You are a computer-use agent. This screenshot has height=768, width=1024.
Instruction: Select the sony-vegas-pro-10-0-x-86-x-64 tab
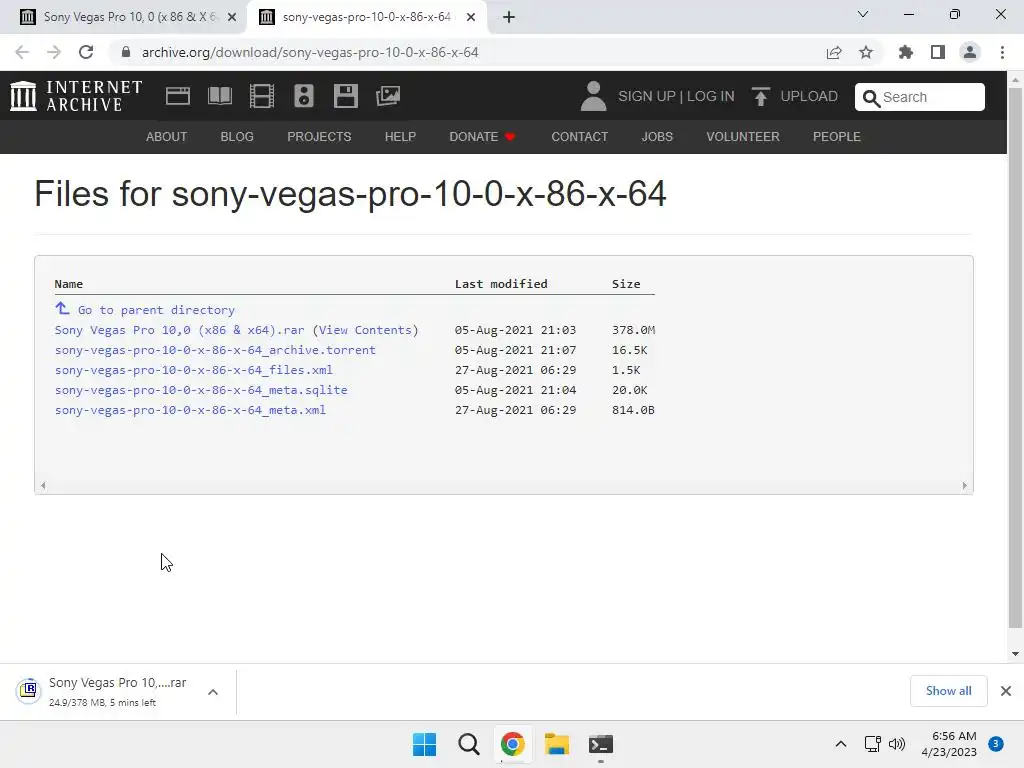[366, 17]
